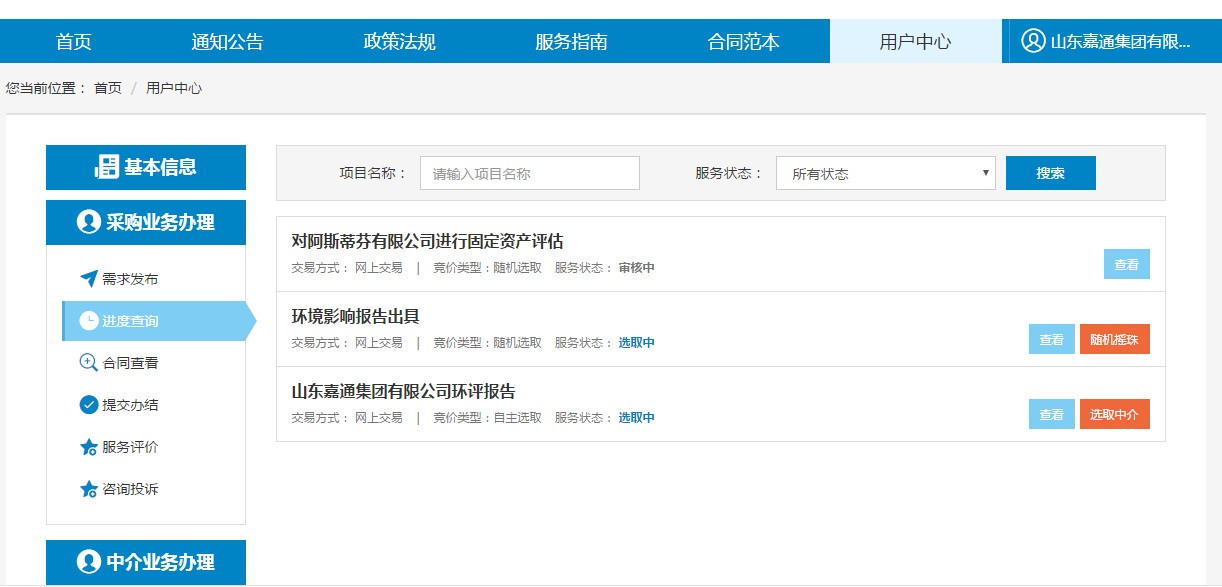This screenshot has height=587, width=1222.
Task: Focus the 项目名称 input field
Action: coord(529,173)
